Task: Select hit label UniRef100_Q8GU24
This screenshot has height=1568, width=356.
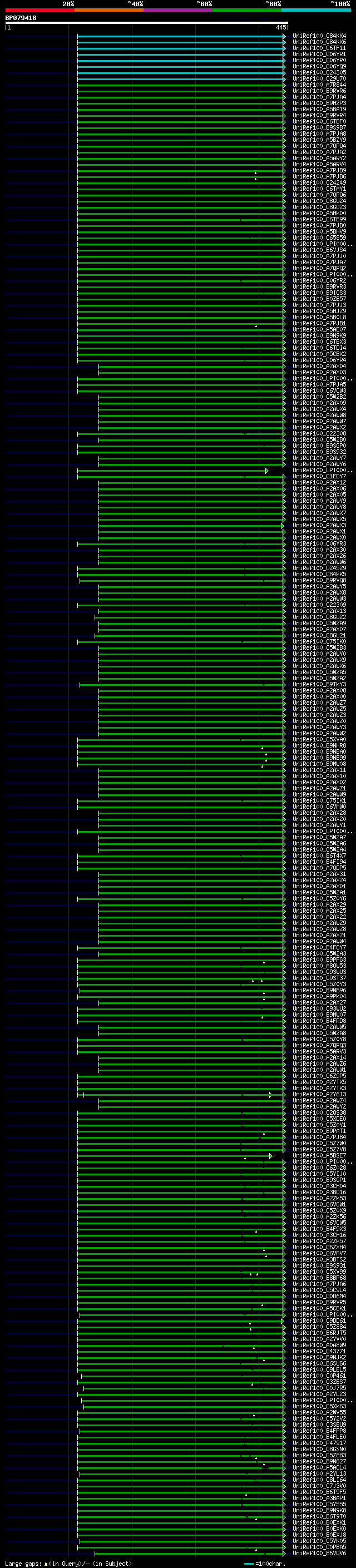Action: pos(319,201)
